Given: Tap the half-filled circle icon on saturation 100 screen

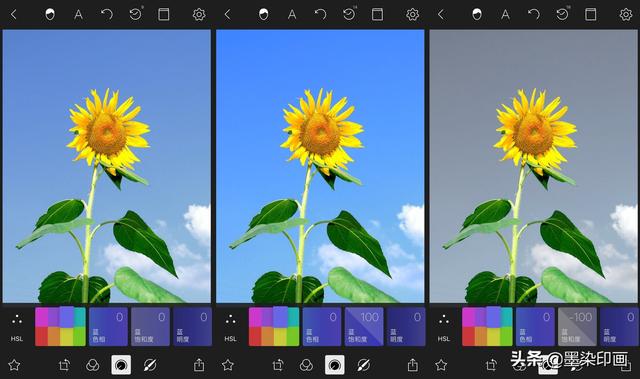Looking at the screenshot, I should [264, 15].
